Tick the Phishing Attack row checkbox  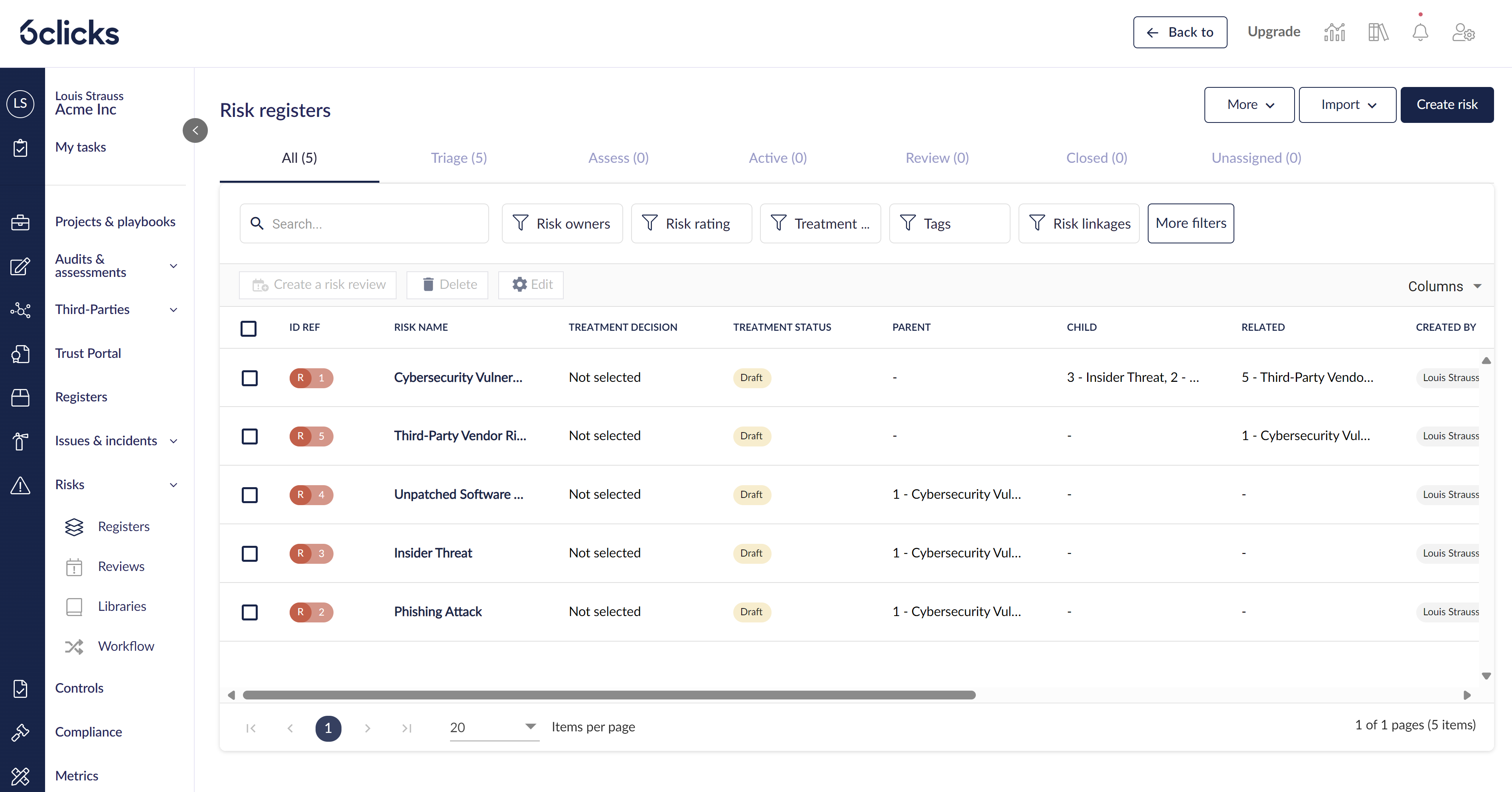249,612
